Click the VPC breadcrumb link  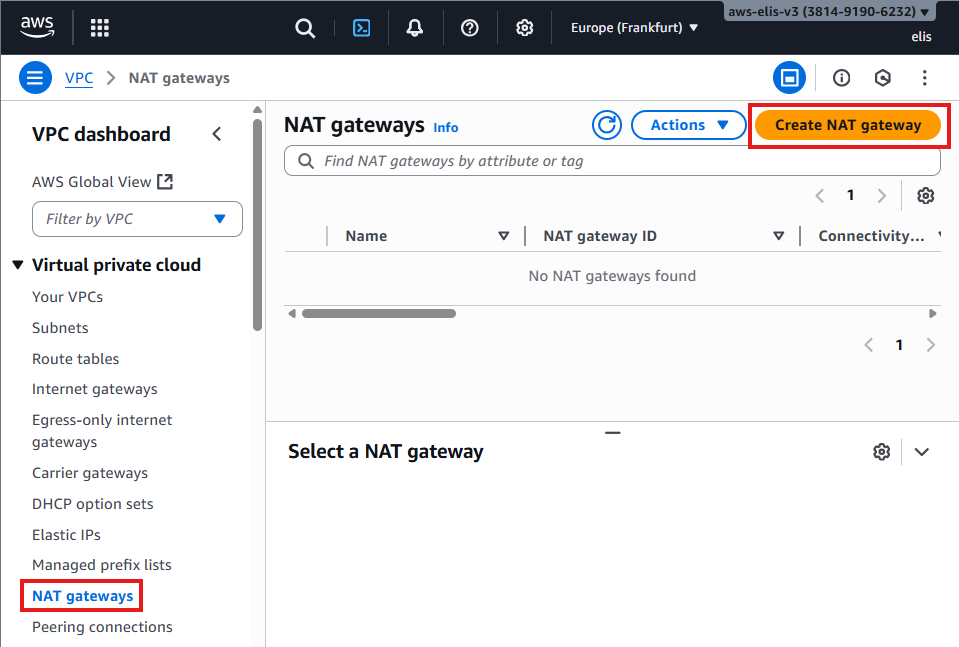(x=79, y=78)
